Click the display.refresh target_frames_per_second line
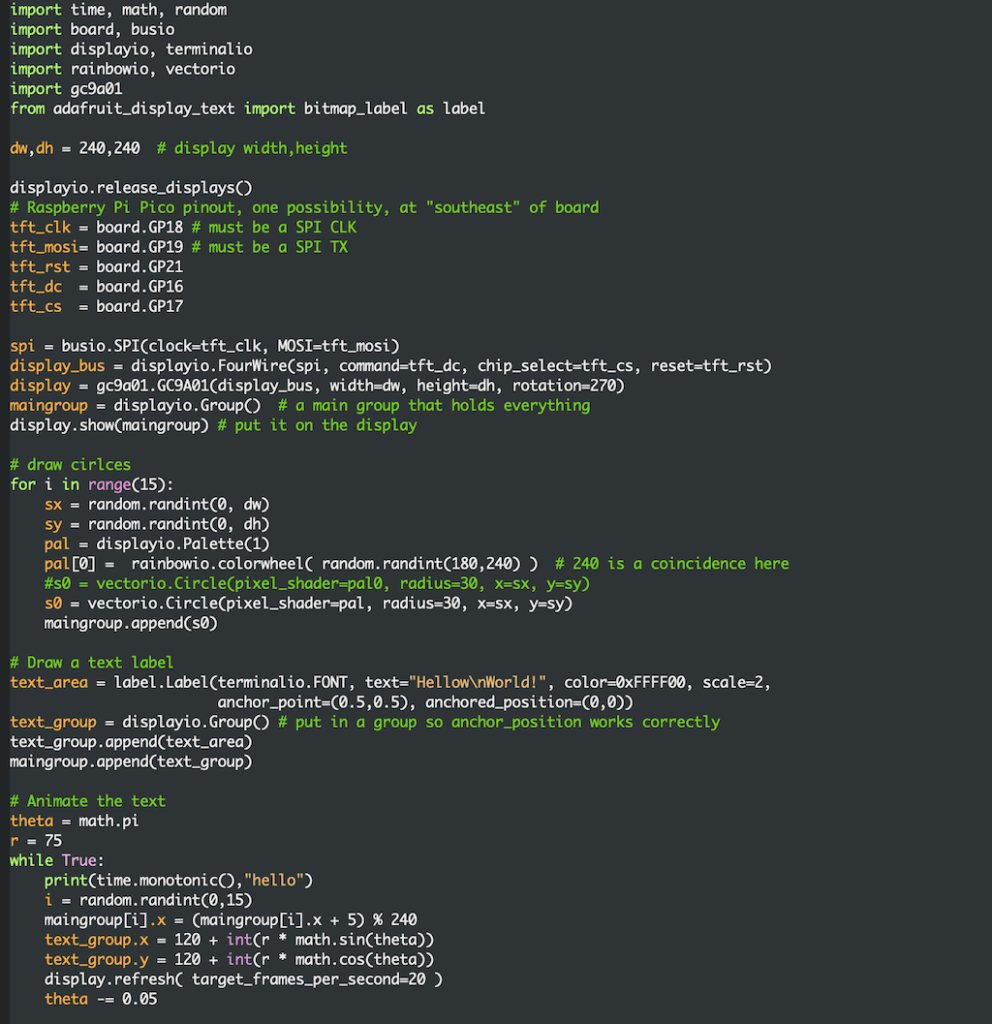Image resolution: width=992 pixels, height=1024 pixels. (x=244, y=980)
